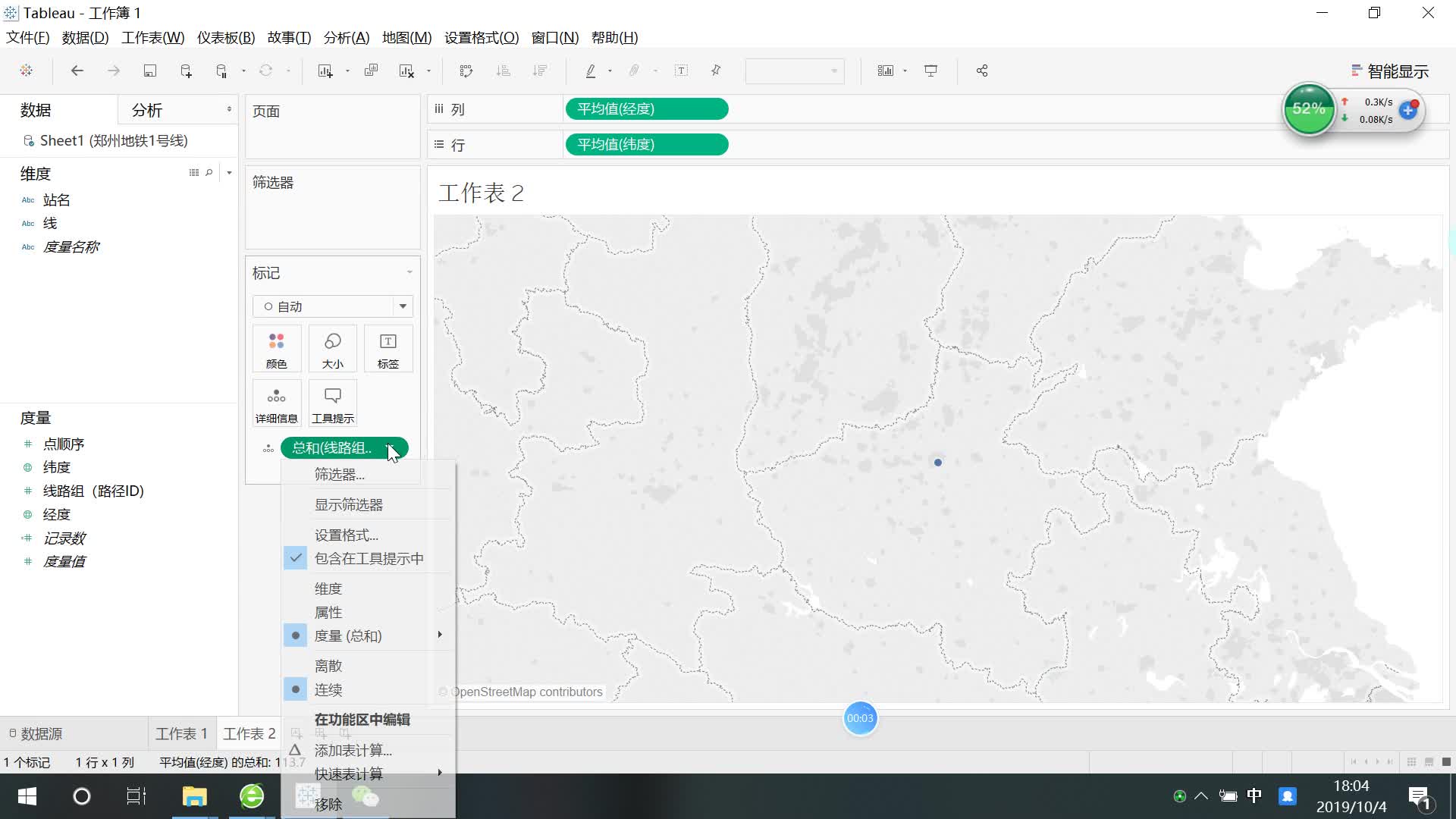Toggle 包含在工具提示中 checkmark option
Viewport: 1456px width, 819px height.
coord(369,559)
